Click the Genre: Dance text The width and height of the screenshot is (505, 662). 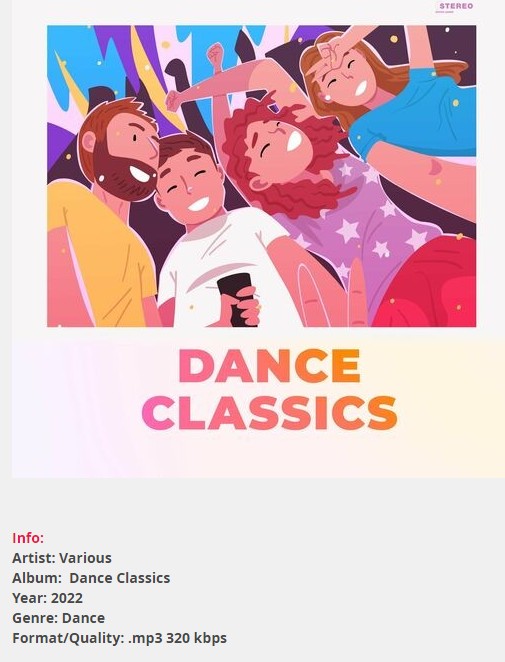pos(58,618)
